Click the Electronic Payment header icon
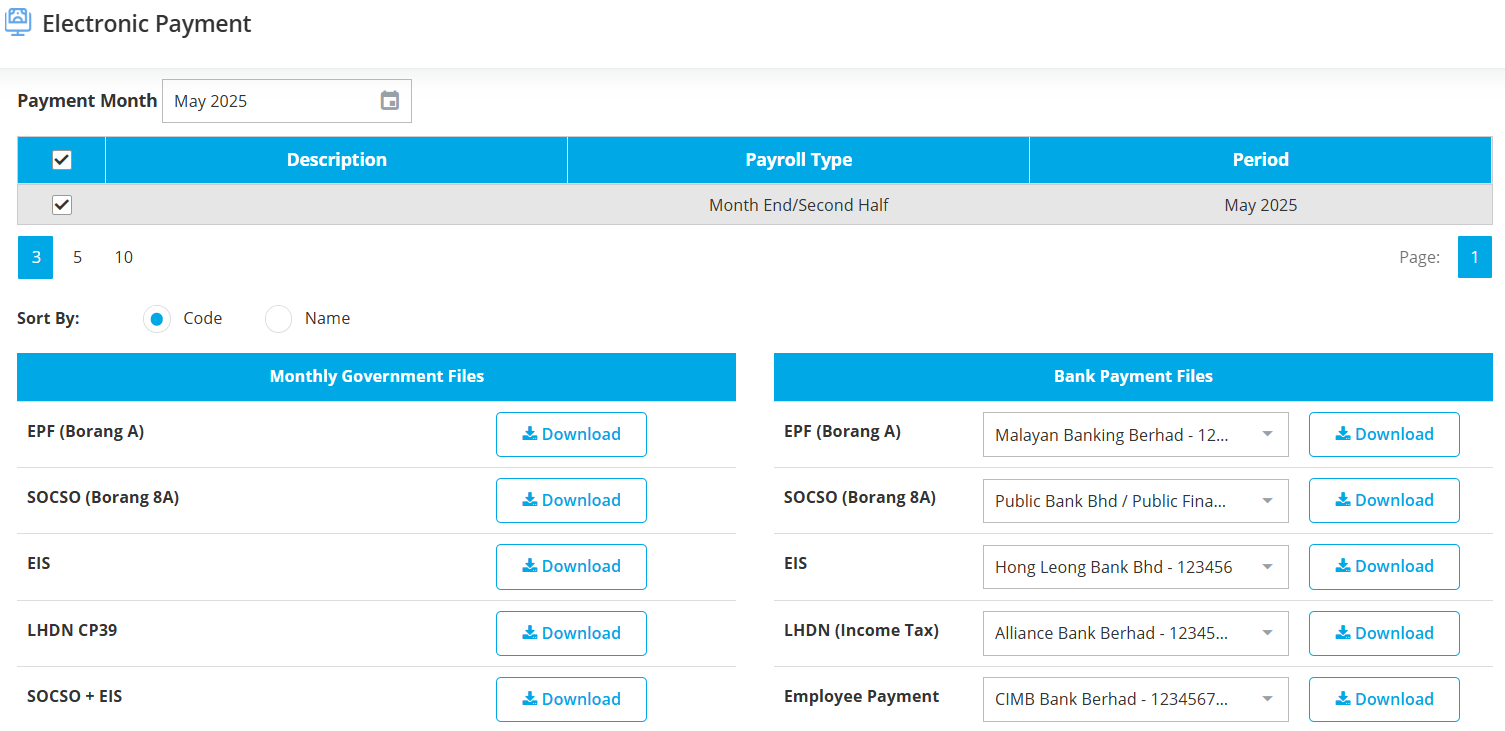This screenshot has width=1505, height=731. (18, 22)
